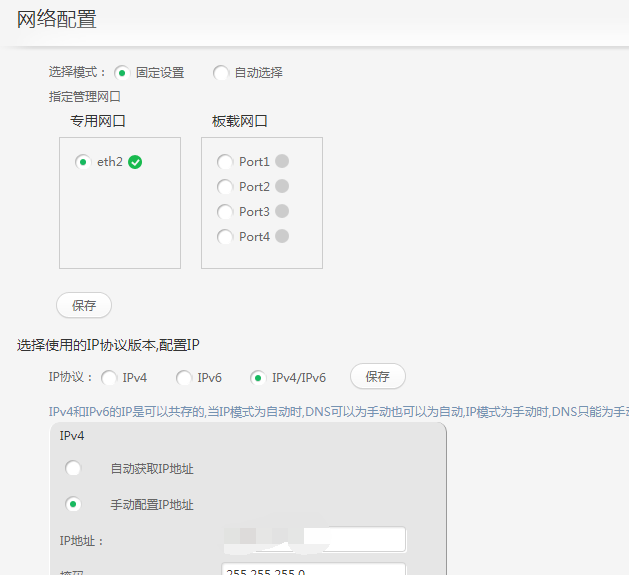Image resolution: width=629 pixels, height=575 pixels.
Task: Click gray status indicator beside Port2
Action: point(282,186)
